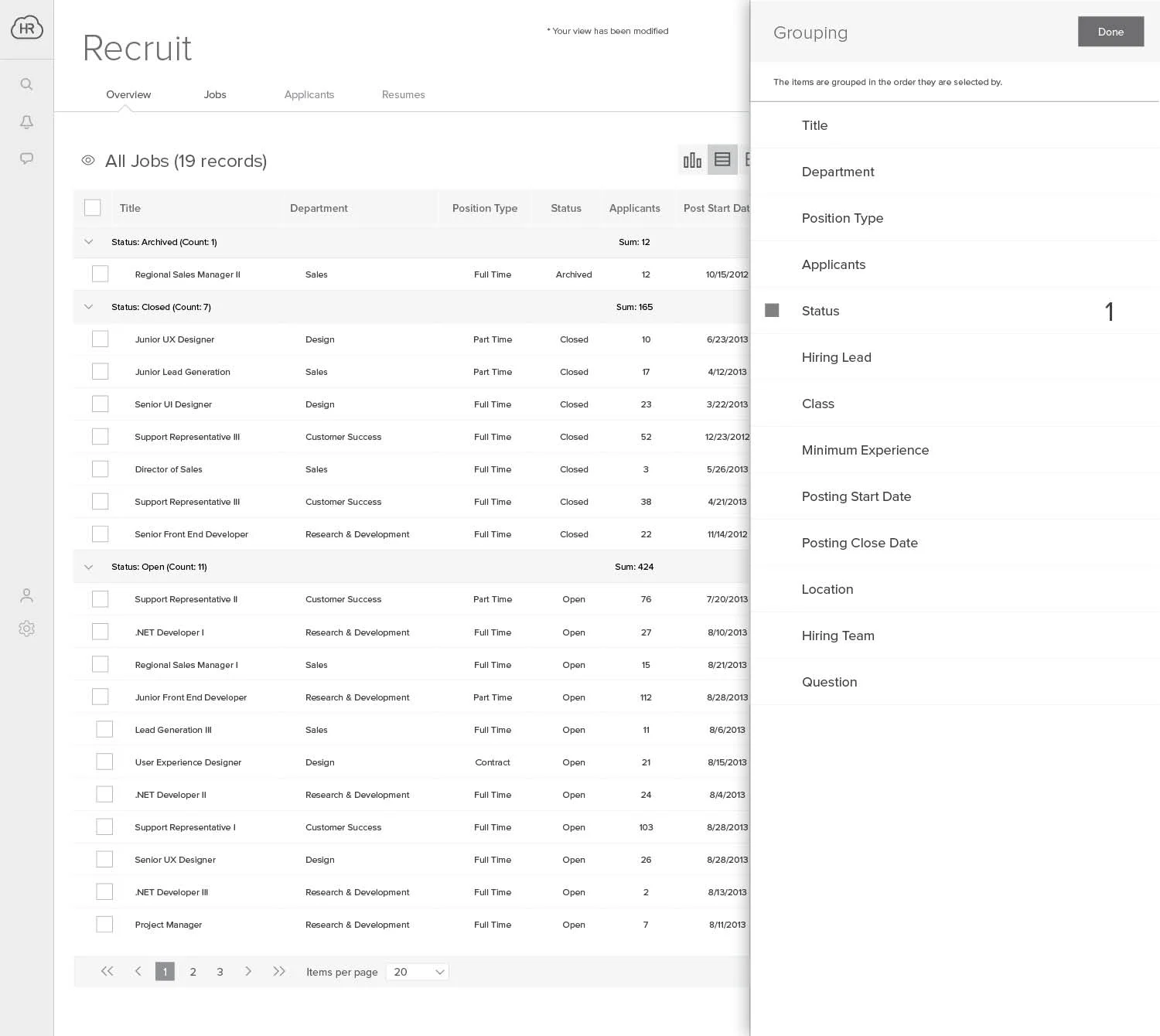Go to next page arrow icon
The height and width of the screenshot is (1036, 1160).
248,971
